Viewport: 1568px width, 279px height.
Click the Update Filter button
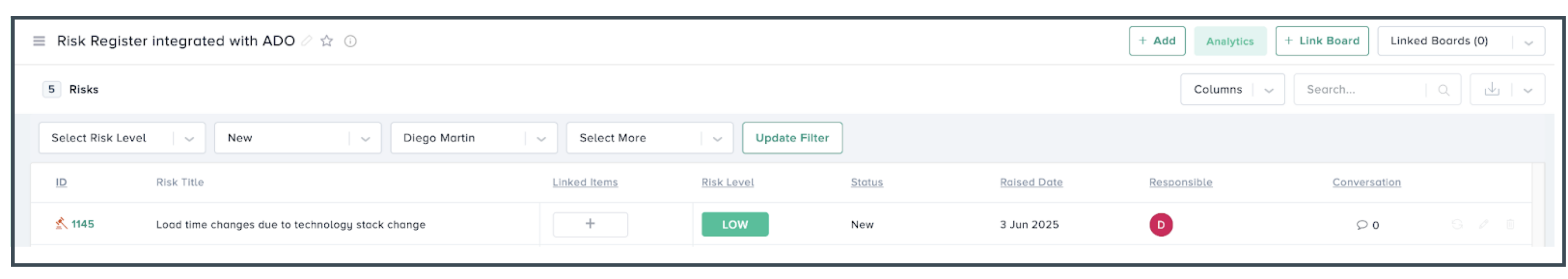(792, 138)
